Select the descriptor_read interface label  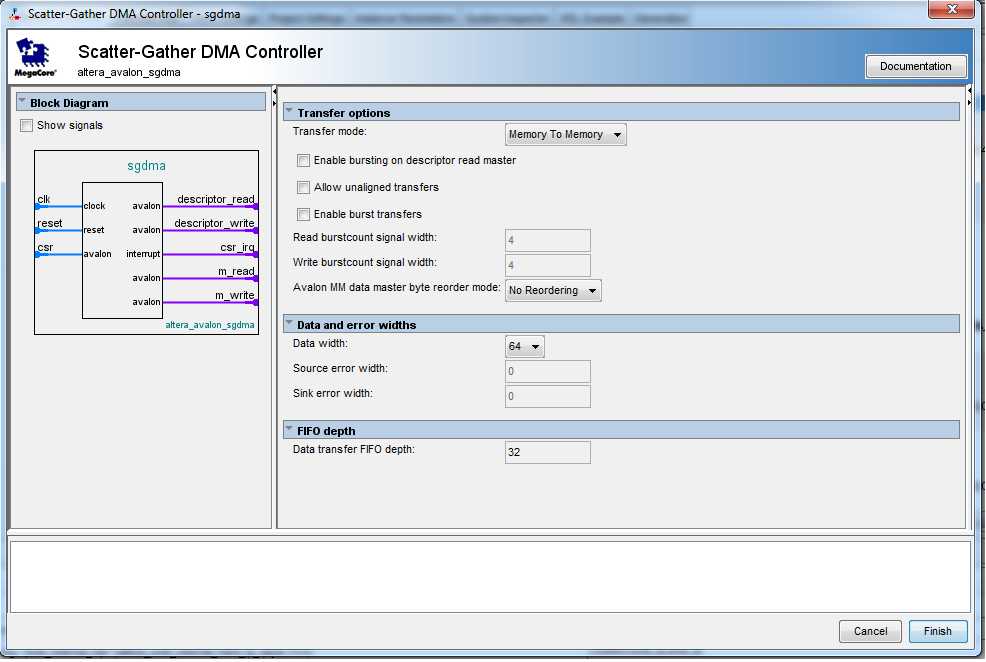pyautogui.click(x=216, y=199)
